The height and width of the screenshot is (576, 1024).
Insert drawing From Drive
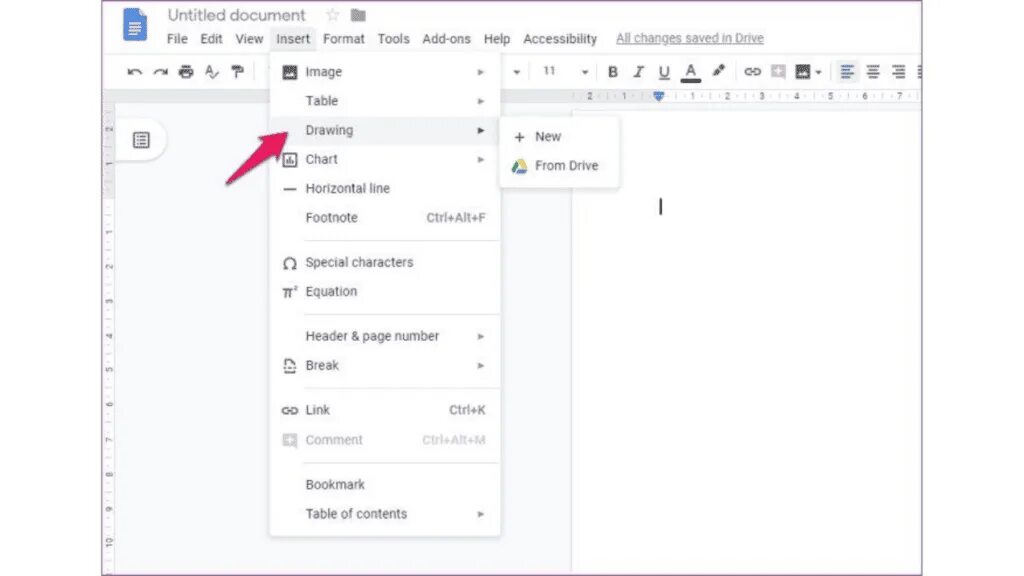(559, 166)
